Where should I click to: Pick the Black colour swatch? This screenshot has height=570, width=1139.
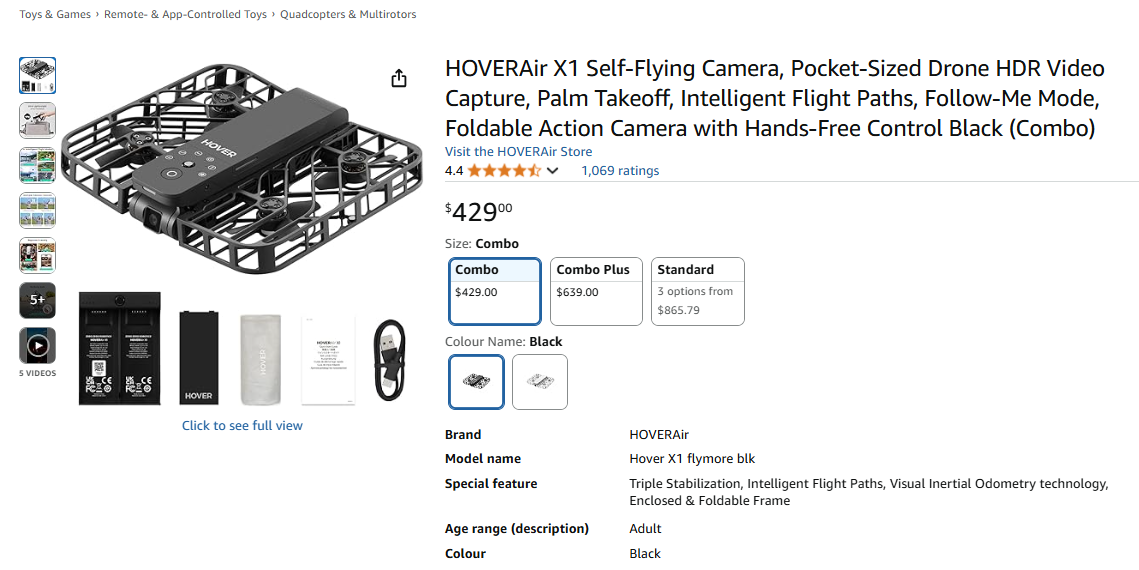476,382
